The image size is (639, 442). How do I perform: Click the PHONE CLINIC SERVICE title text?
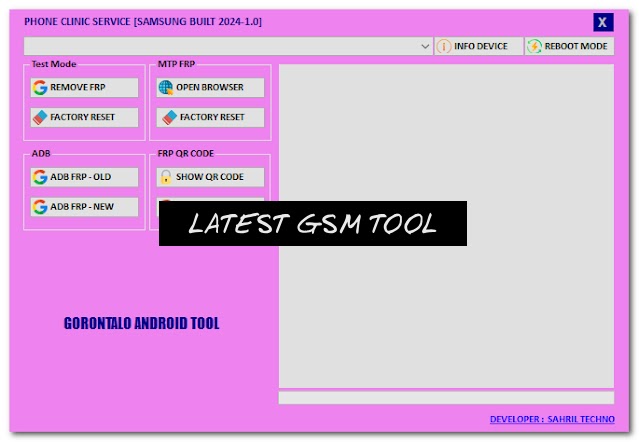coord(143,22)
